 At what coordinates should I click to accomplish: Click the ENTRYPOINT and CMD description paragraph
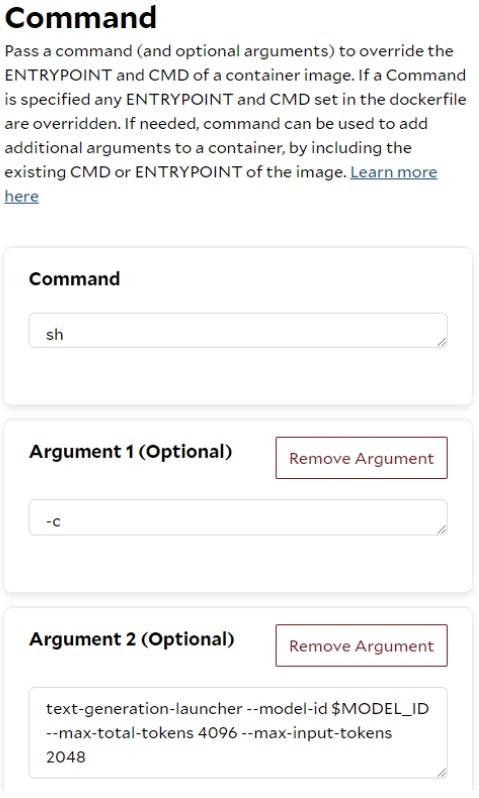[235, 123]
